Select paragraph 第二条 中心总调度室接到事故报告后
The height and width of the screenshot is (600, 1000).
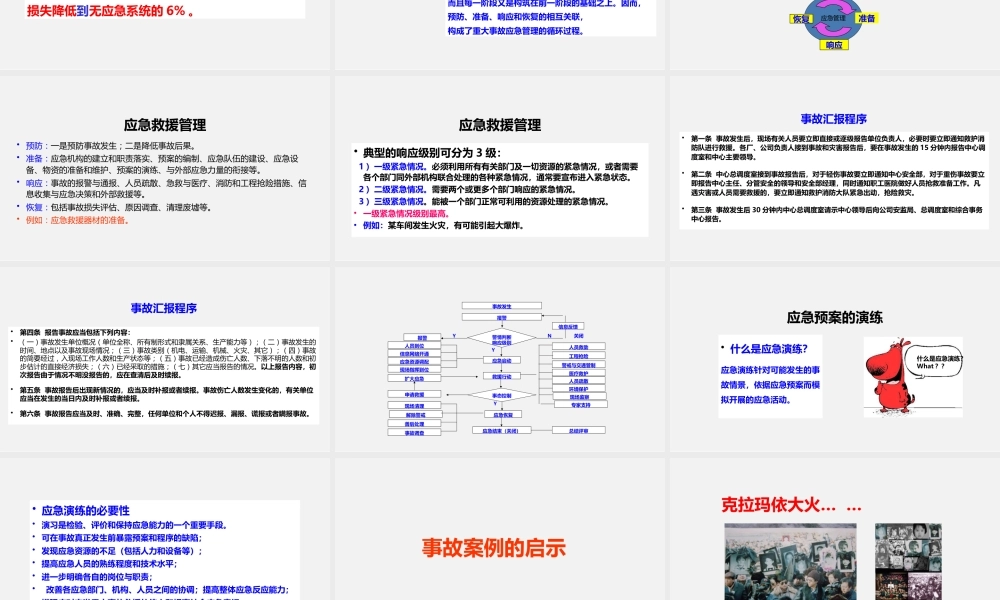pos(838,183)
